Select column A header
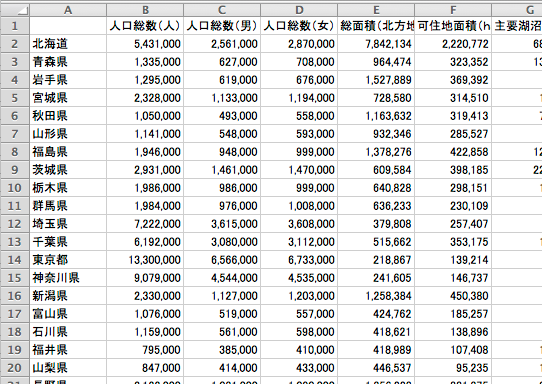542x384 pixels. pyautogui.click(x=68, y=10)
